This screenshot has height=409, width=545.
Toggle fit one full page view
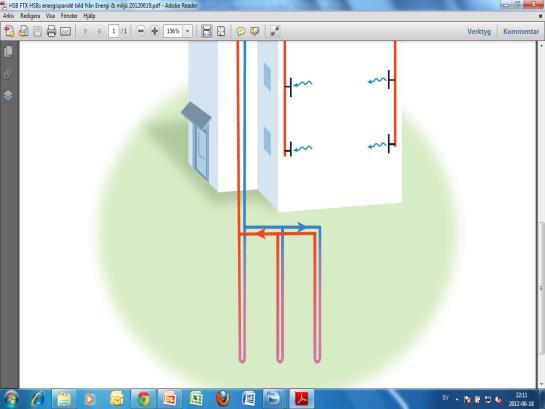(x=221, y=31)
